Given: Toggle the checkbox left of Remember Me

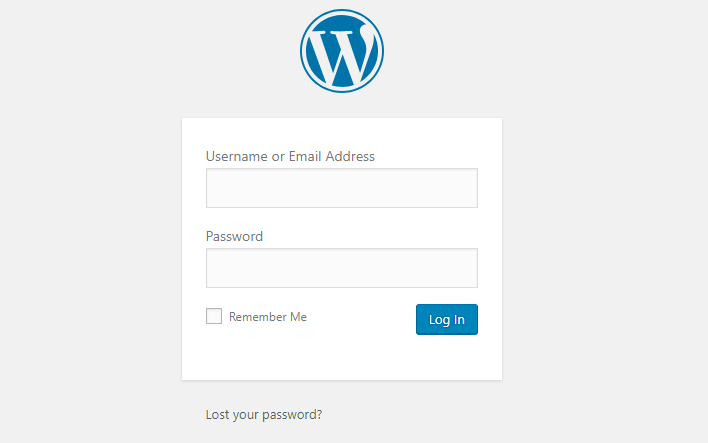Looking at the screenshot, I should pos(214,316).
